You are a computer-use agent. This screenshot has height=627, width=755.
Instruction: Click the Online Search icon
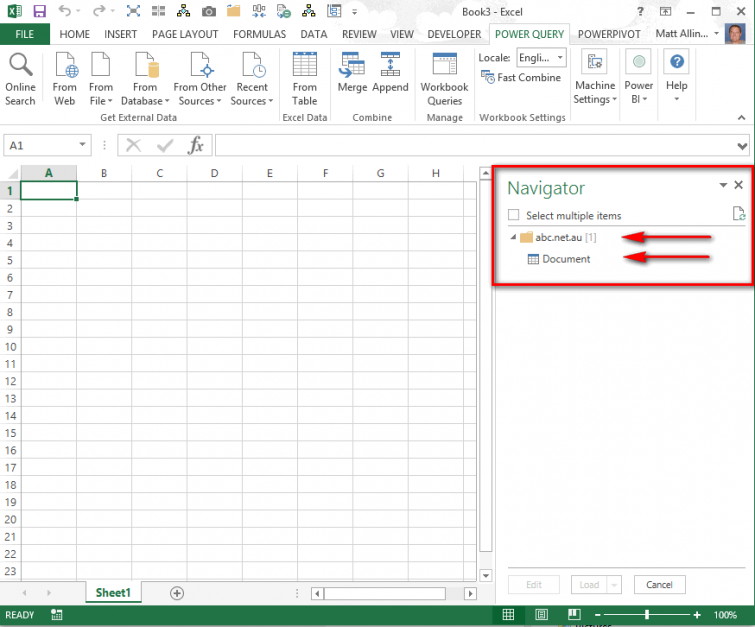pyautogui.click(x=20, y=79)
